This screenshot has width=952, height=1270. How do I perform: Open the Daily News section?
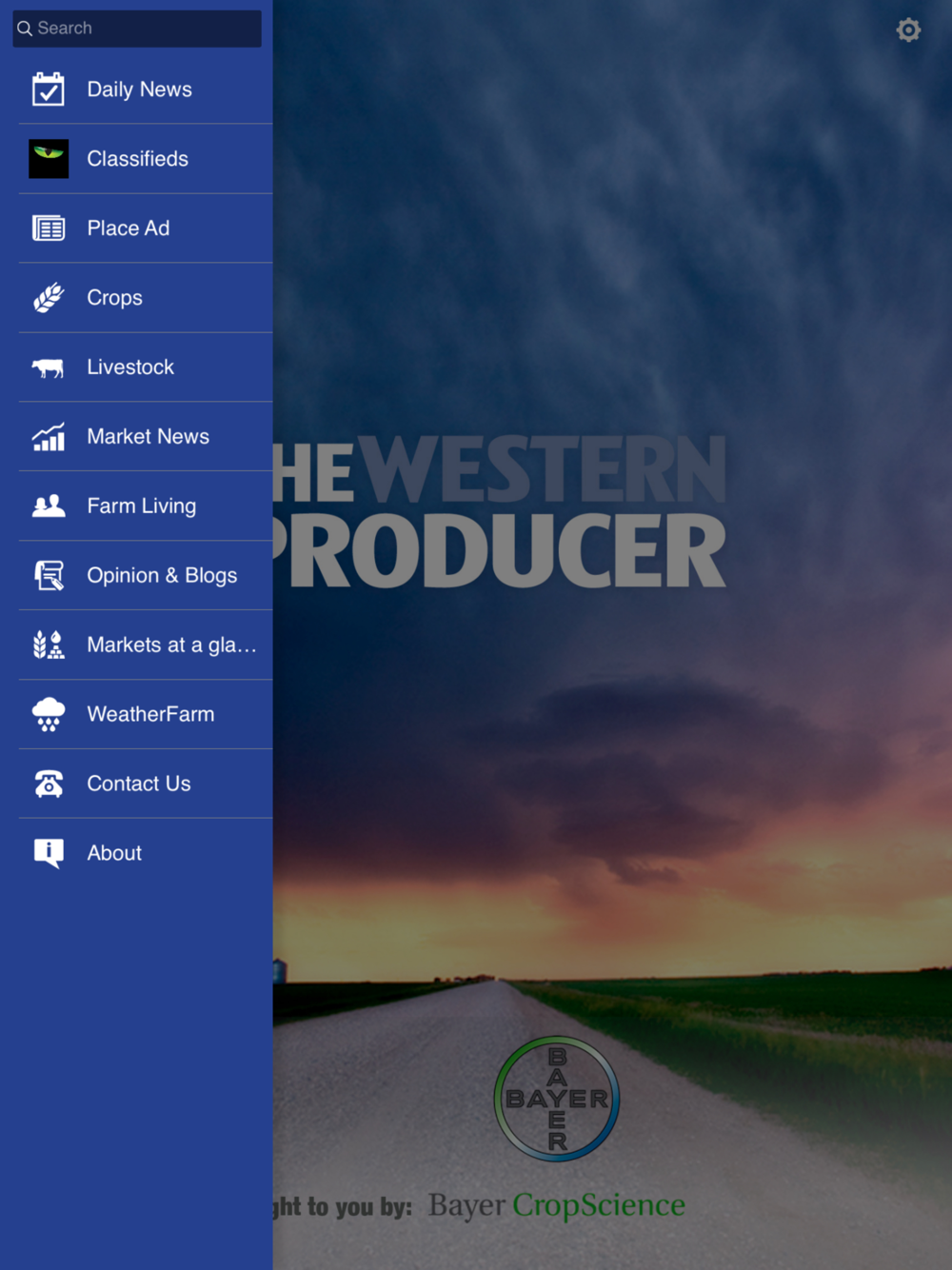point(139,89)
